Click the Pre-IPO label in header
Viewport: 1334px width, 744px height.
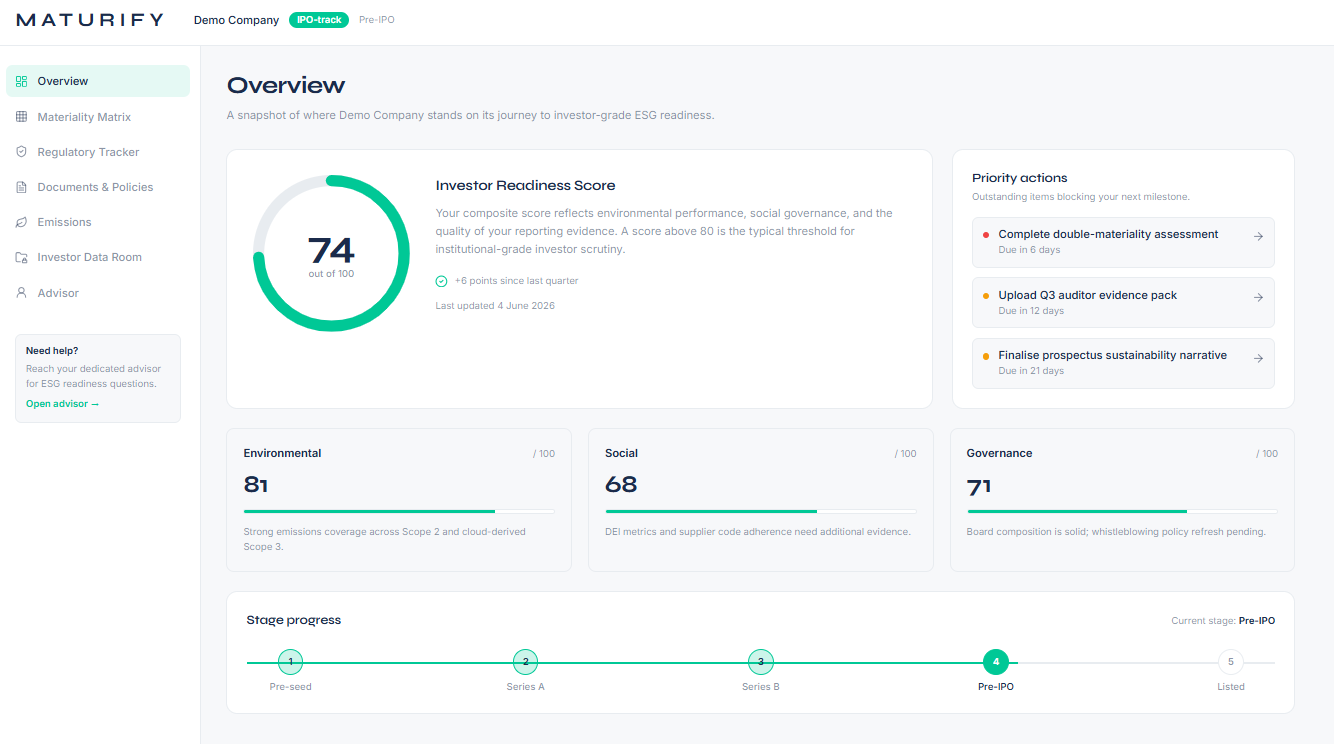click(x=377, y=20)
